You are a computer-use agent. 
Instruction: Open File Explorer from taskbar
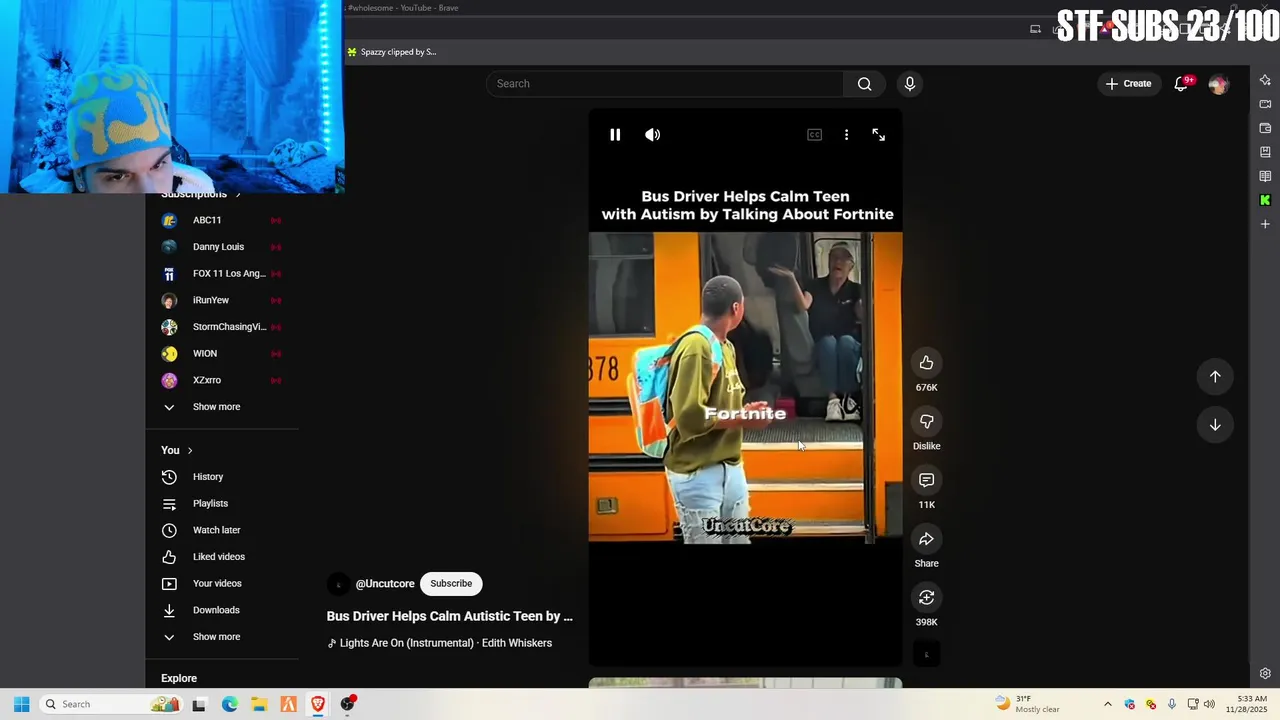pos(259,704)
